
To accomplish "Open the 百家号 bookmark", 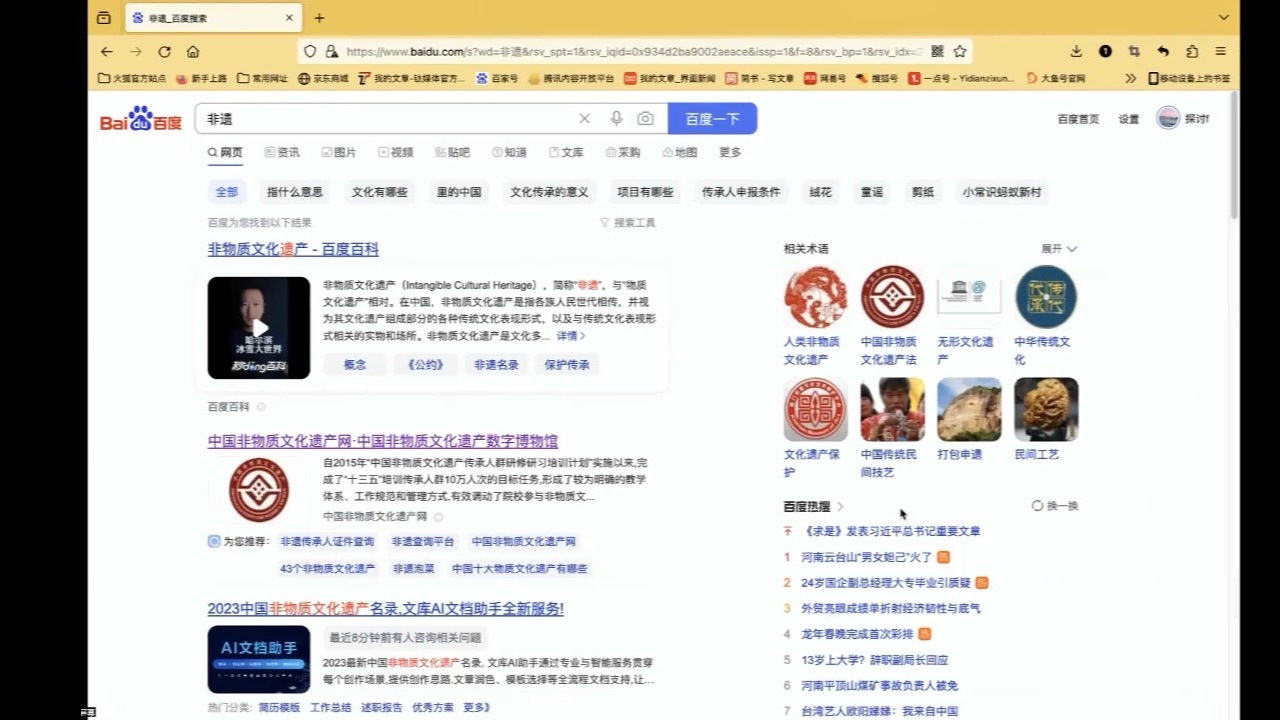I will (x=497, y=78).
